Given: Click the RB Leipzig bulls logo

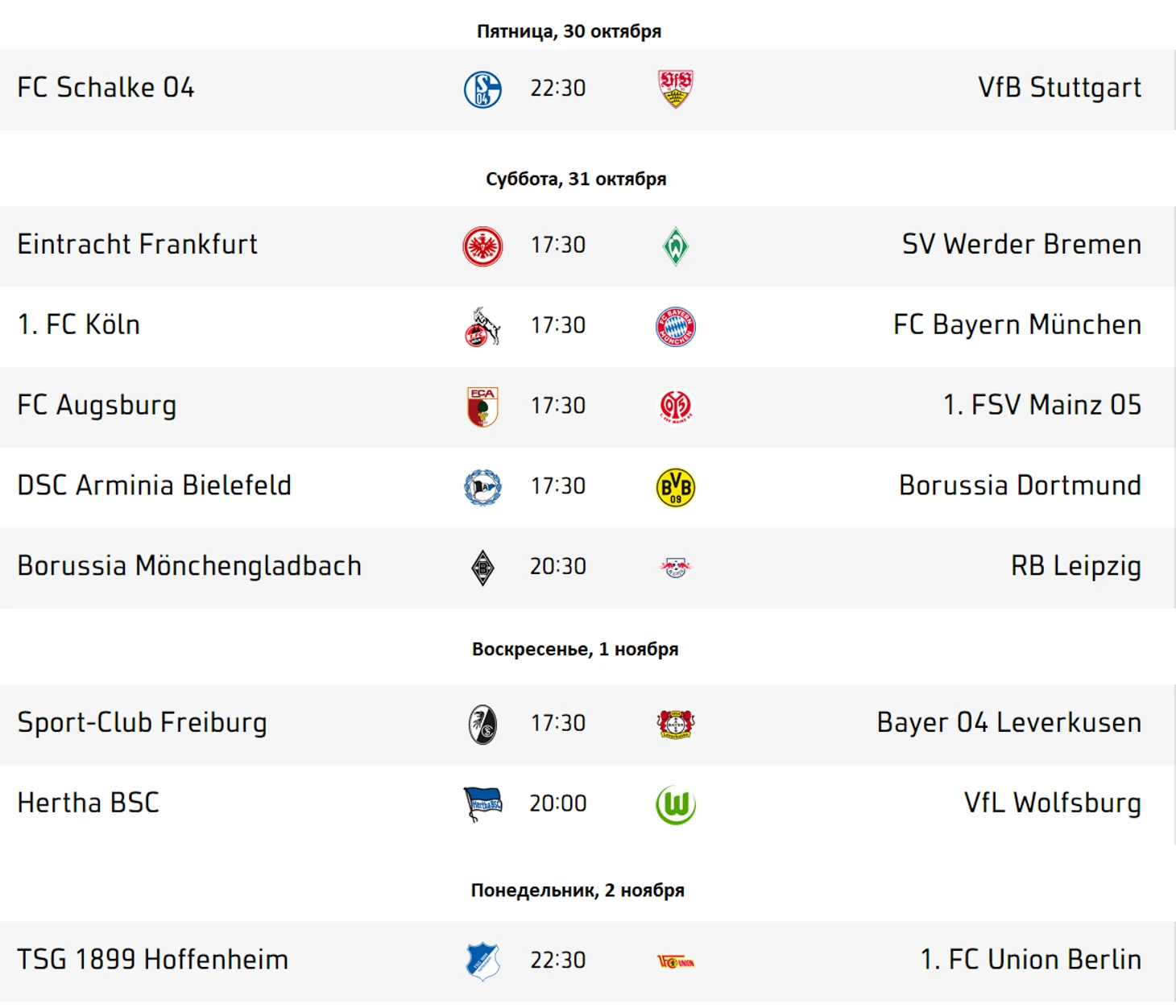Looking at the screenshot, I should [x=675, y=568].
